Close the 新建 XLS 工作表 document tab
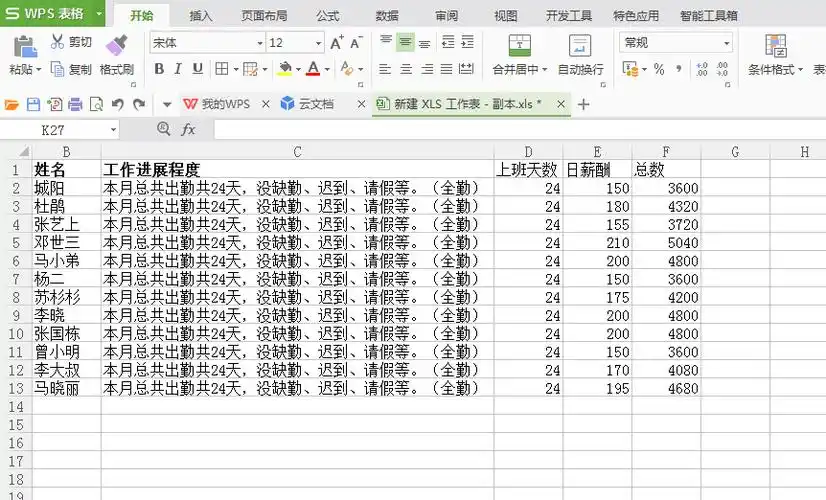Image resolution: width=826 pixels, height=500 pixels. click(x=561, y=104)
